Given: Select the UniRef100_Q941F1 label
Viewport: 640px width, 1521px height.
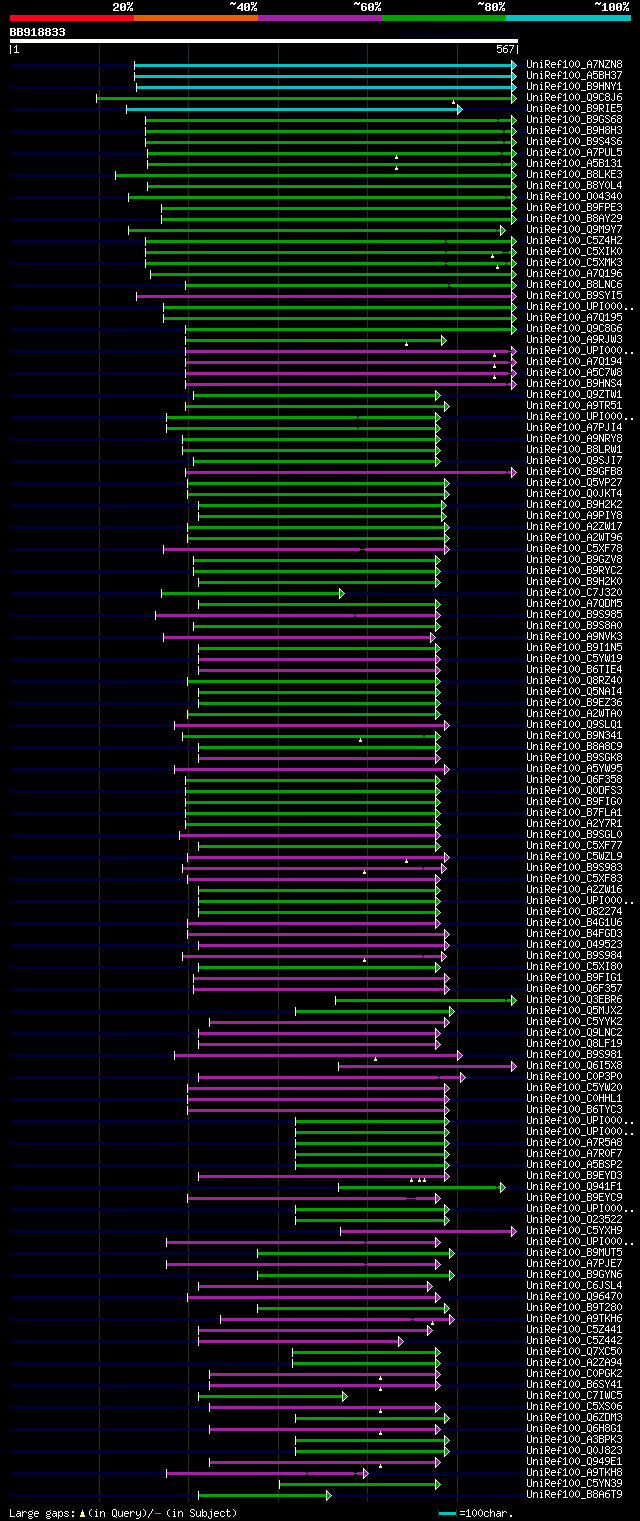Looking at the screenshot, I should pyautogui.click(x=574, y=1186).
